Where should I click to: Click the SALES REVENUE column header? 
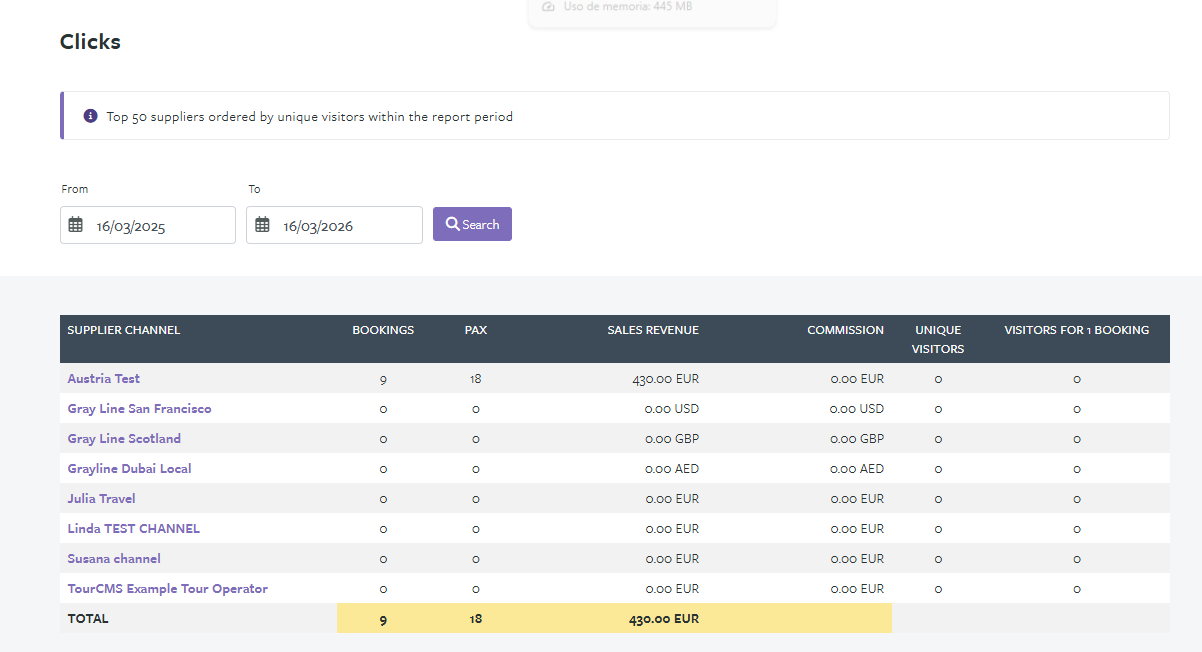pos(653,330)
